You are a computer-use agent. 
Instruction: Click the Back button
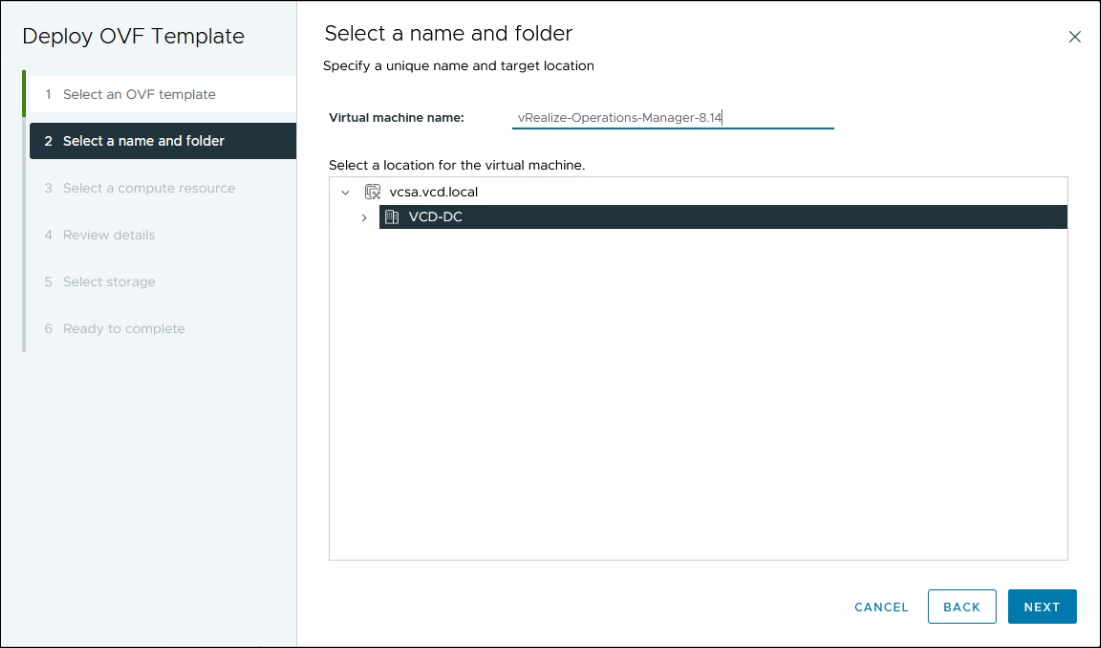[x=962, y=606]
